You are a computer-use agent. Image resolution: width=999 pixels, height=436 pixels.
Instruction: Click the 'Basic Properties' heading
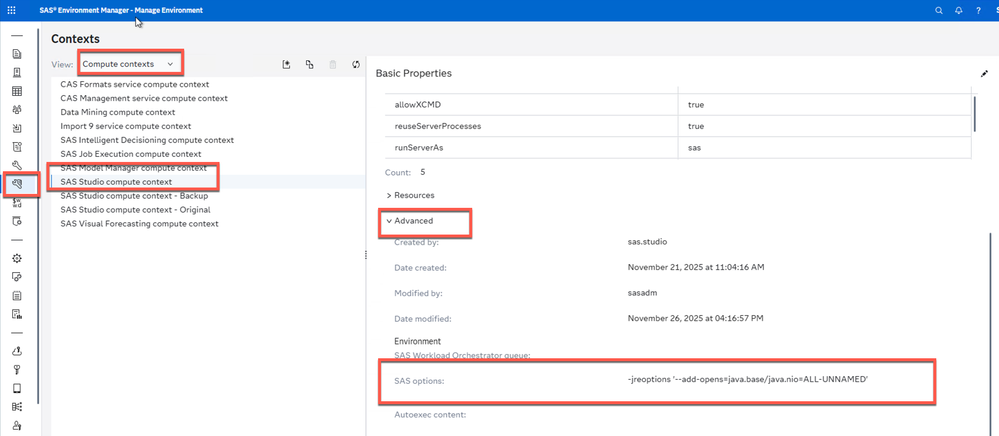tap(413, 73)
